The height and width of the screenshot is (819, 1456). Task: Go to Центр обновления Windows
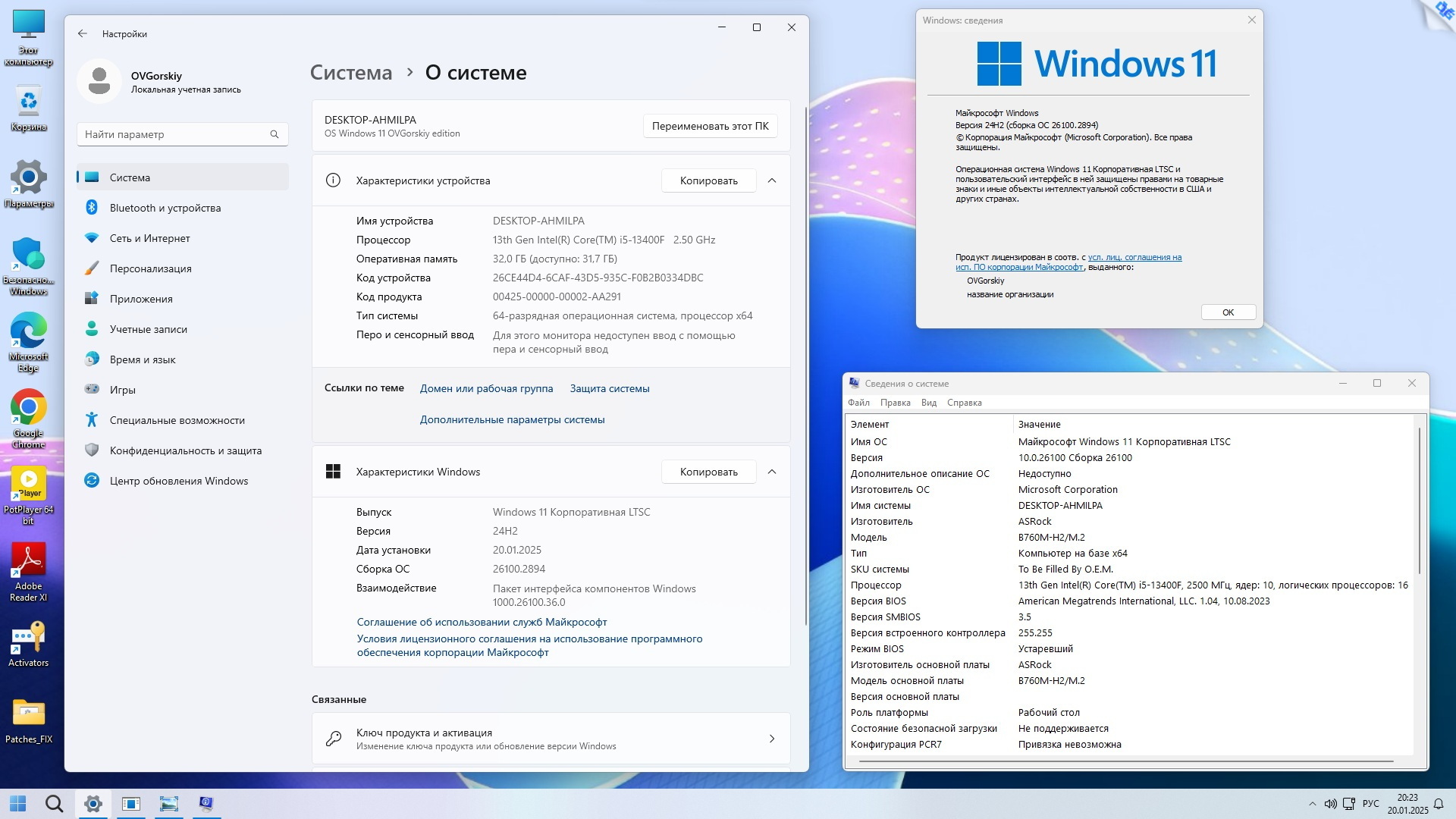pyautogui.click(x=178, y=481)
